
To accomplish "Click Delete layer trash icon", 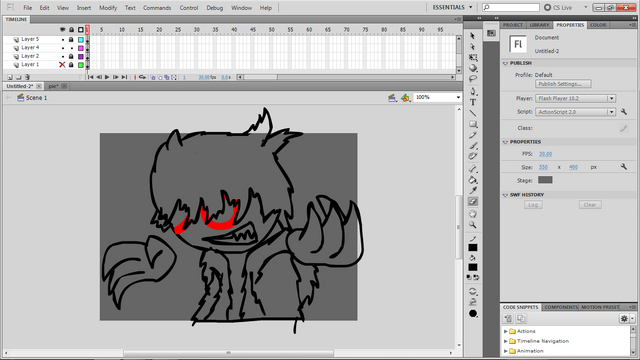I will 27,77.
